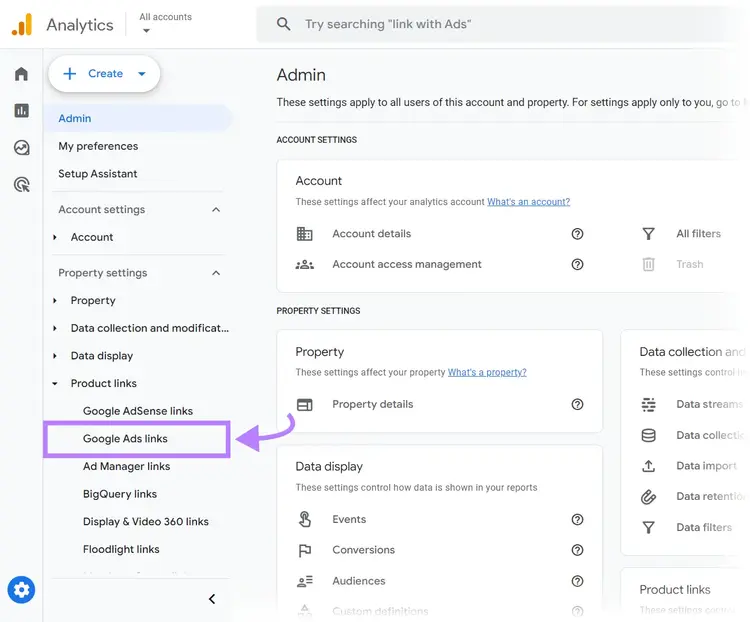Expand the Property tree item arrow
750x622 pixels.
55,300
